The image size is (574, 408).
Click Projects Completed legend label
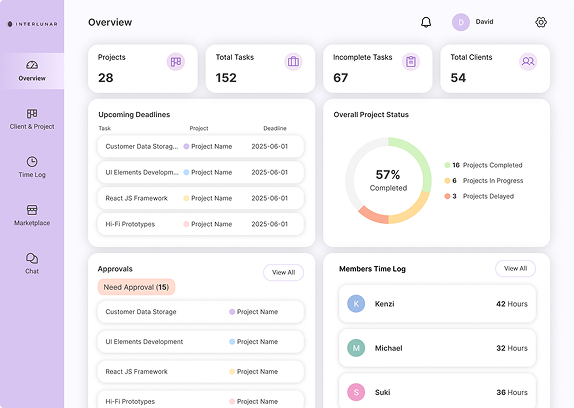pos(492,165)
